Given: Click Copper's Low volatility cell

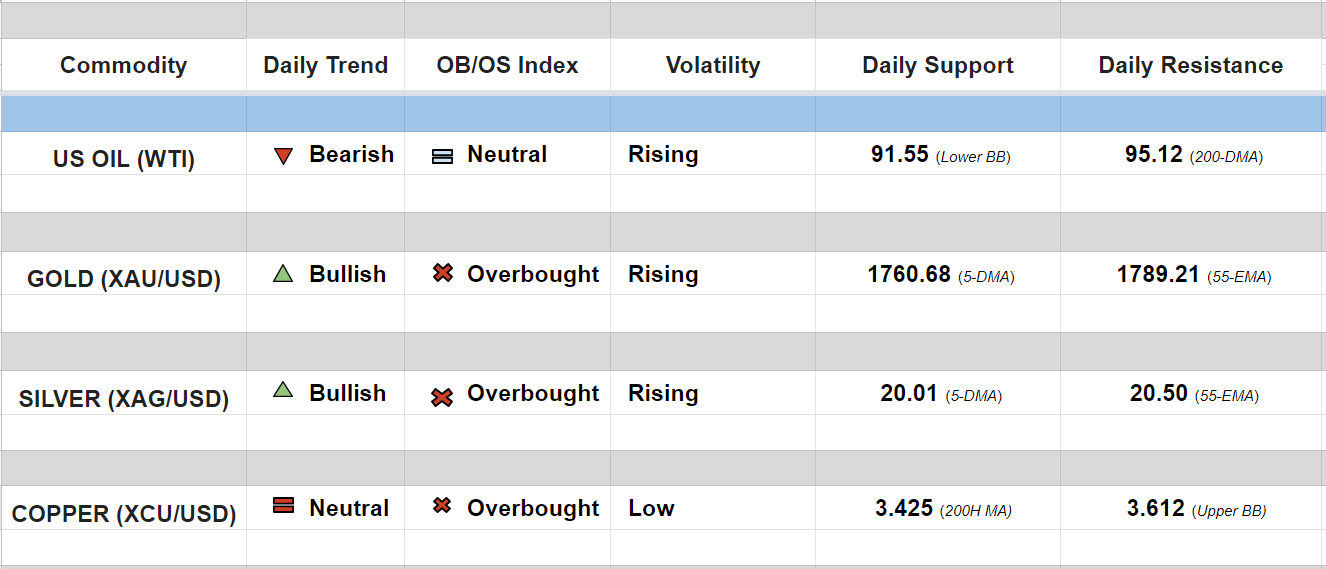Looking at the screenshot, I should coord(651,508).
